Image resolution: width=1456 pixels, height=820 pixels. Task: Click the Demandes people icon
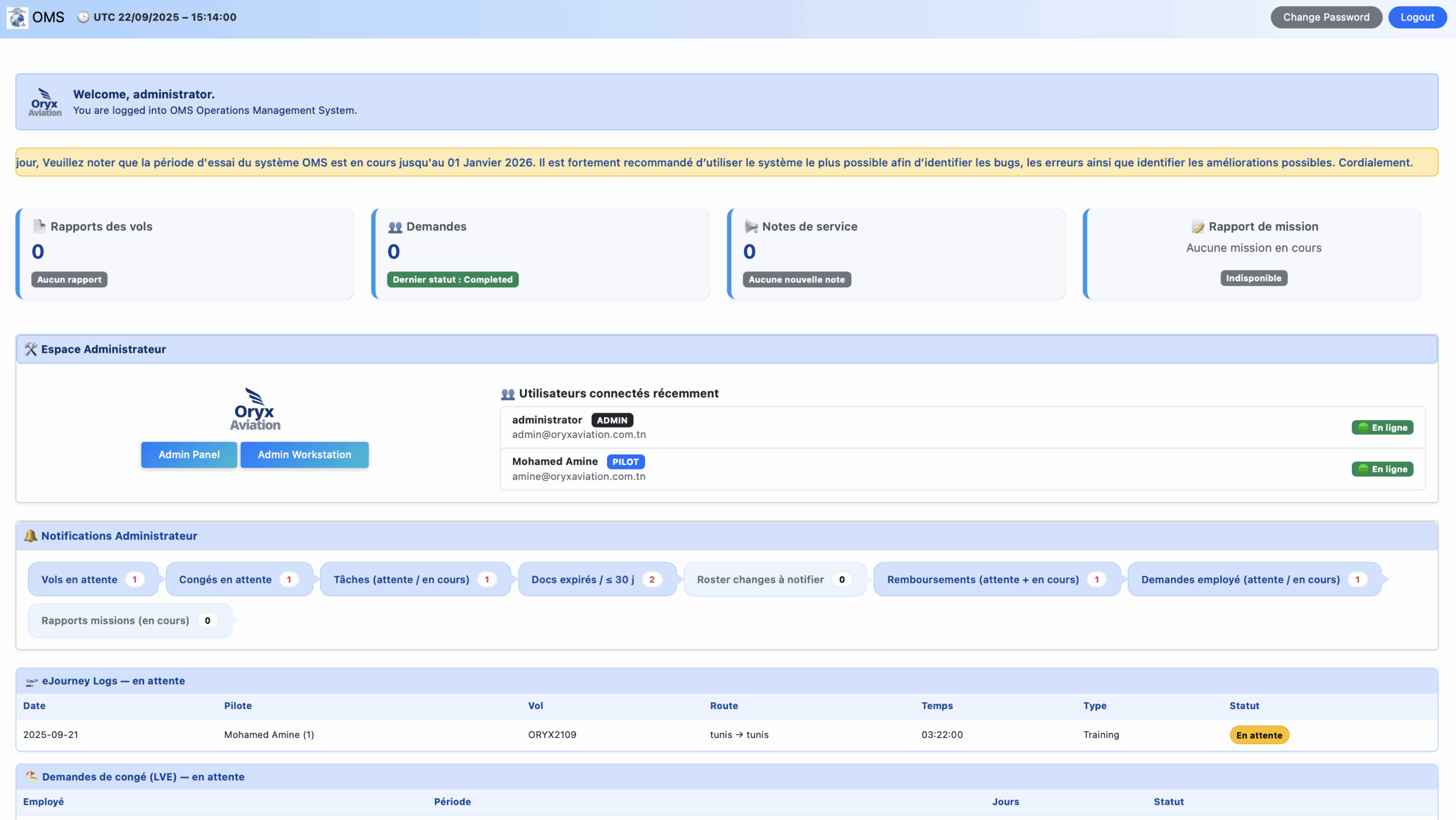[395, 227]
